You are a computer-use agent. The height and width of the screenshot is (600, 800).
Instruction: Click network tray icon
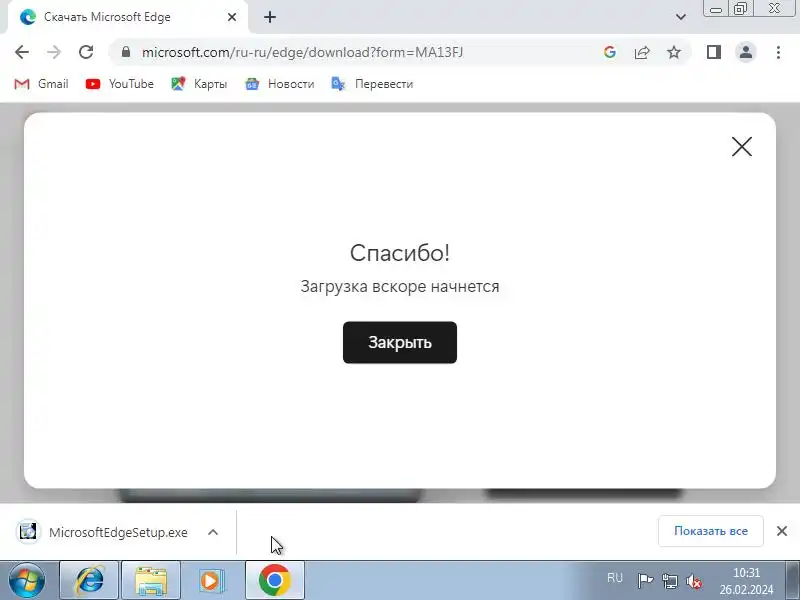pos(669,581)
